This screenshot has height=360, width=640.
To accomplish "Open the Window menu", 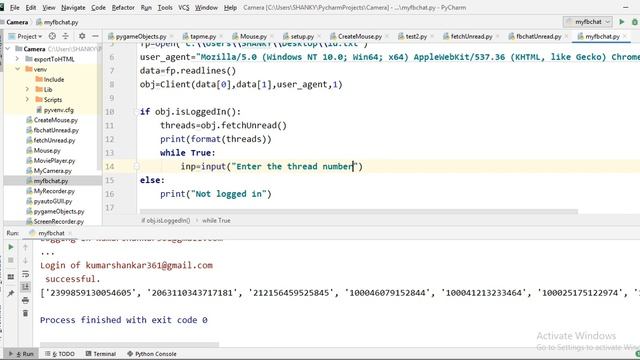I will 206,7.
